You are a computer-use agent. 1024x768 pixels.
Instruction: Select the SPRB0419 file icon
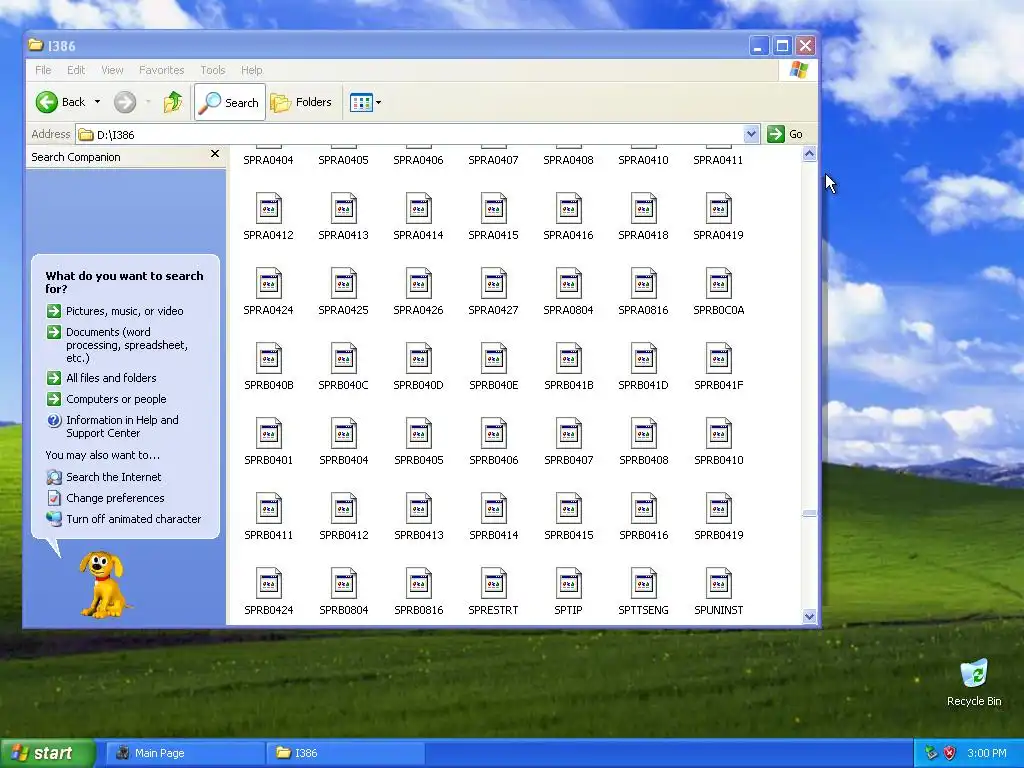718,509
